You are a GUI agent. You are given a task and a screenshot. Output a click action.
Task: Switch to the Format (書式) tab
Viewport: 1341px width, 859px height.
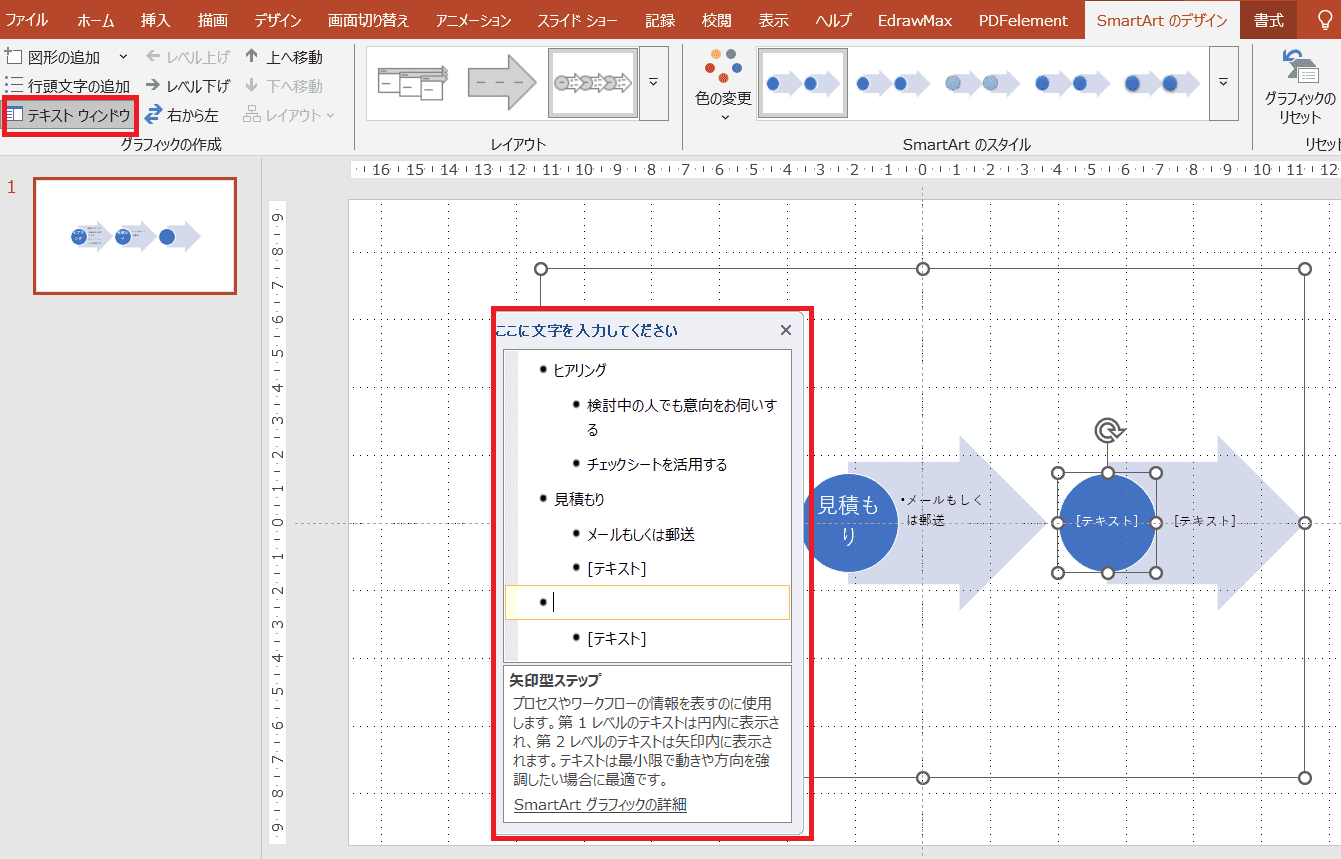[1269, 20]
